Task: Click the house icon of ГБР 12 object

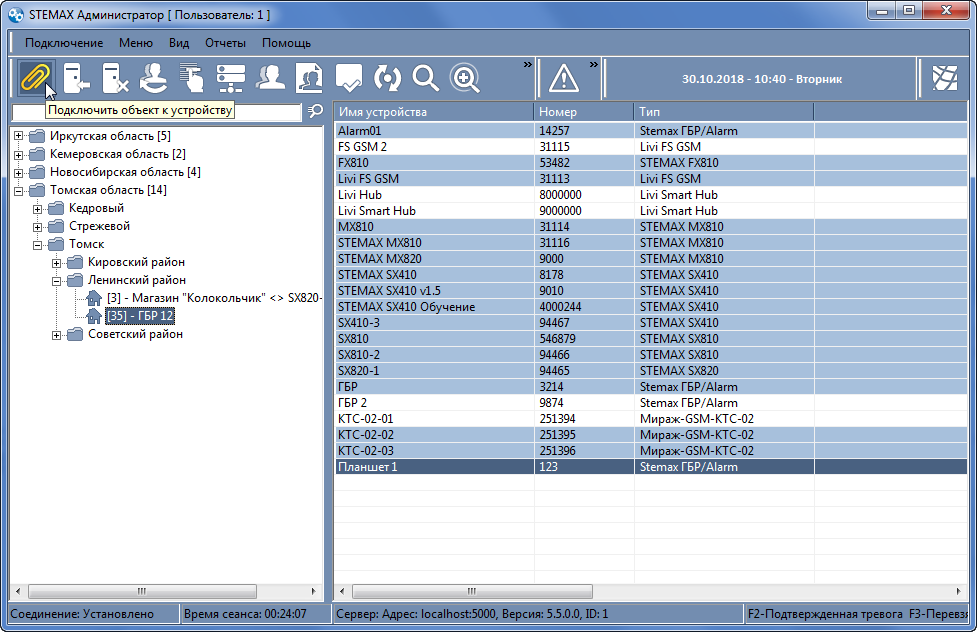Action: [x=94, y=316]
